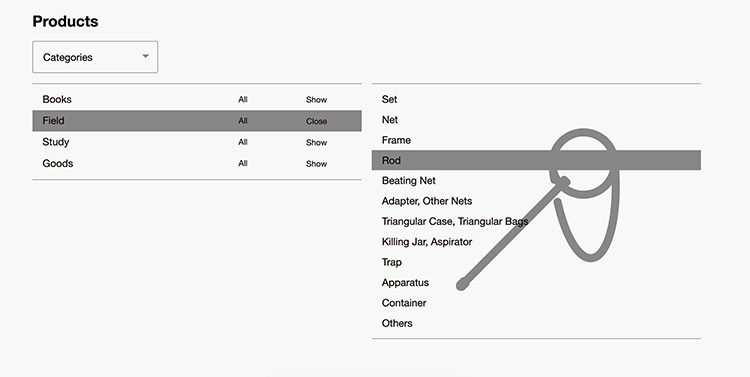View All items in Books
This screenshot has height=377, width=750.
pos(243,100)
